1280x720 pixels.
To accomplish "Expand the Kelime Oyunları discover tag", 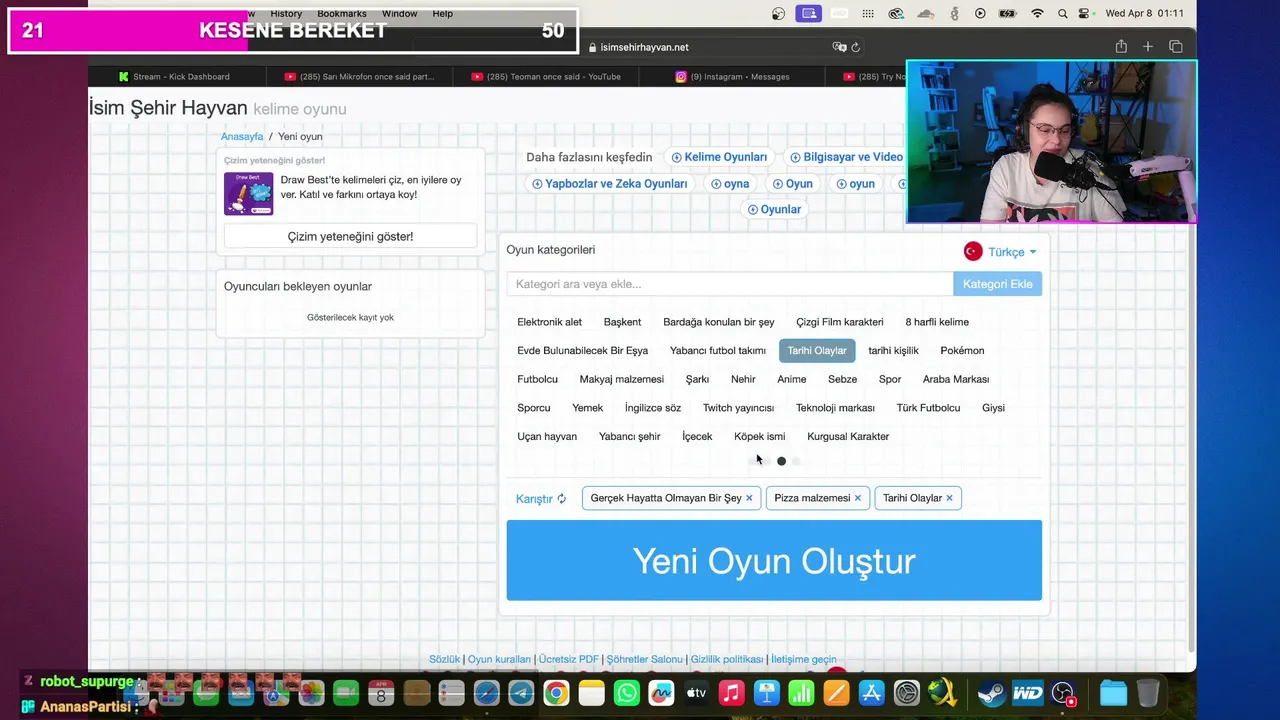I will pos(719,157).
